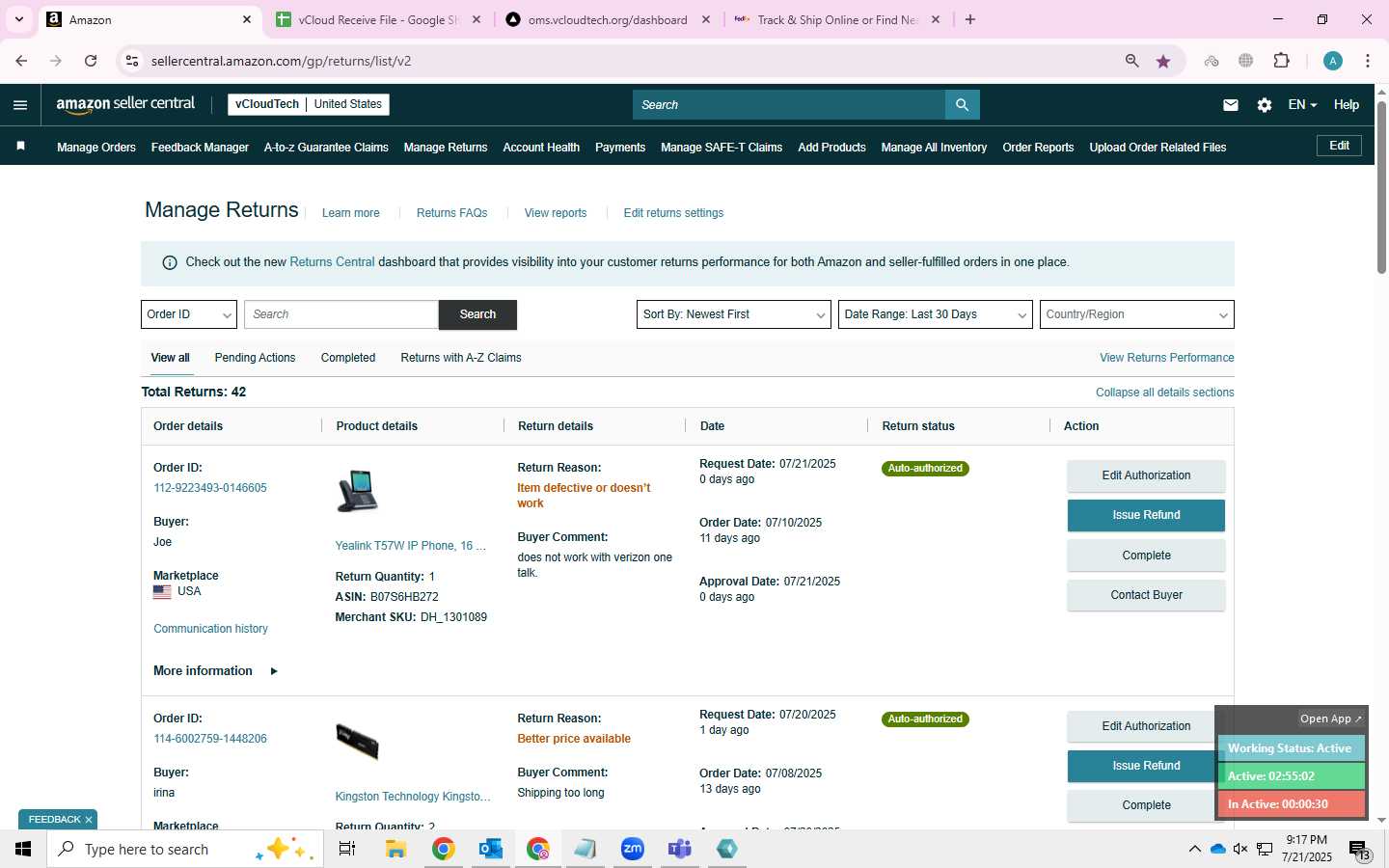Click Contact Buyer for Joe's order

pyautogui.click(x=1146, y=595)
